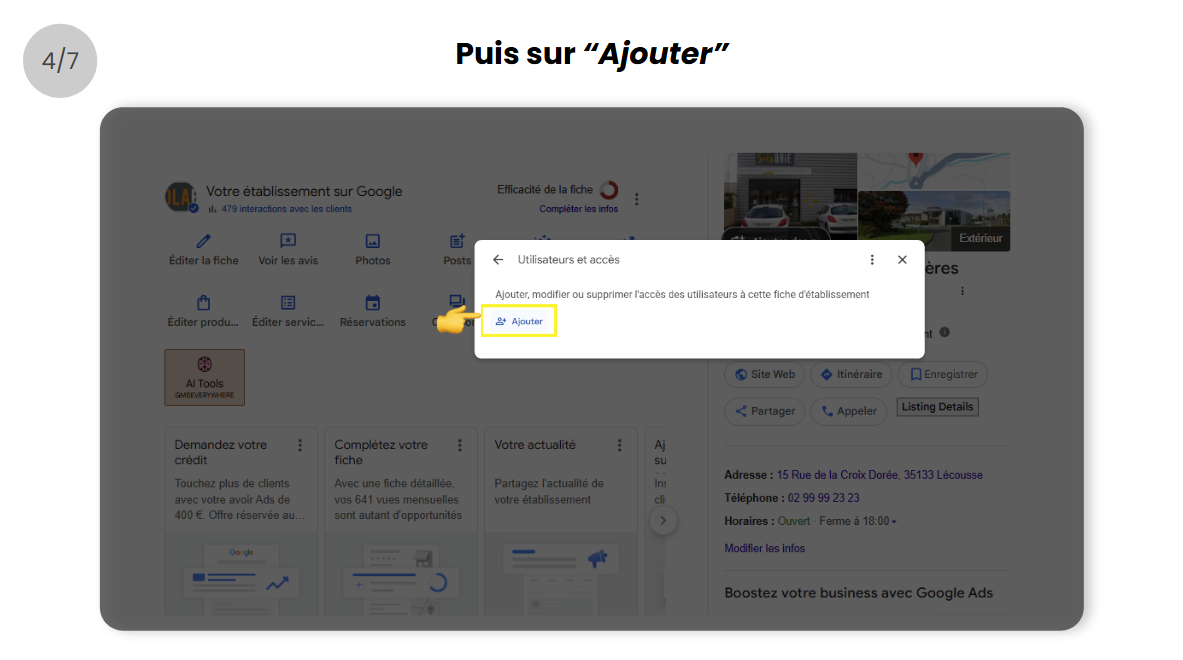Open the Modifier les infos link
Screen dimensions: 1183x660
point(764,548)
